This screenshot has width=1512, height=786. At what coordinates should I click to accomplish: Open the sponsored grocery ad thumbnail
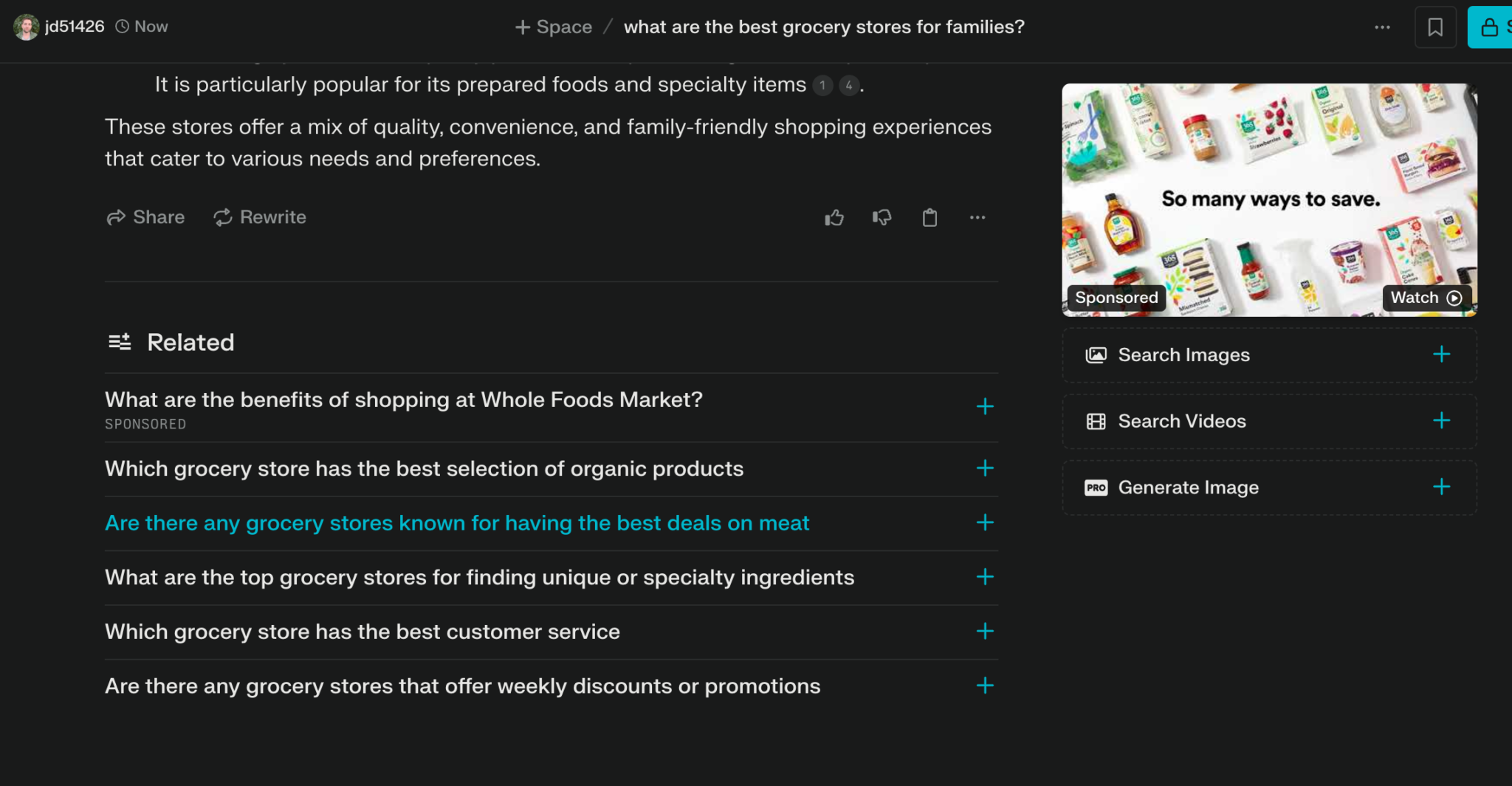(1269, 200)
